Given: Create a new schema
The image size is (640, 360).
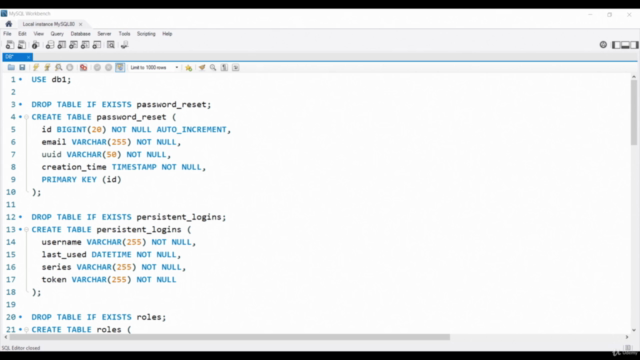Looking at the screenshot, I should coord(49,45).
